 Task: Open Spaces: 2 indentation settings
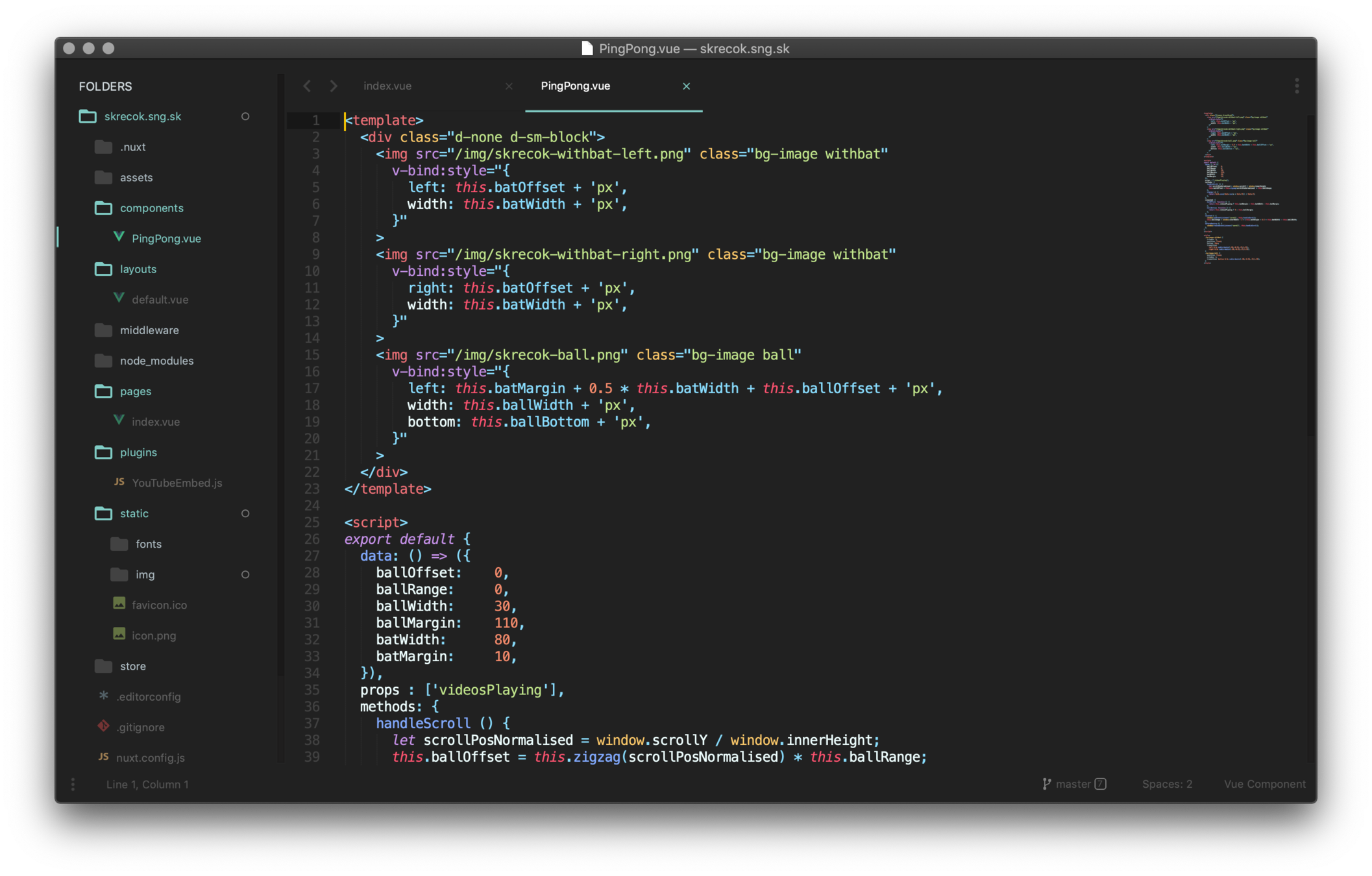(1166, 784)
